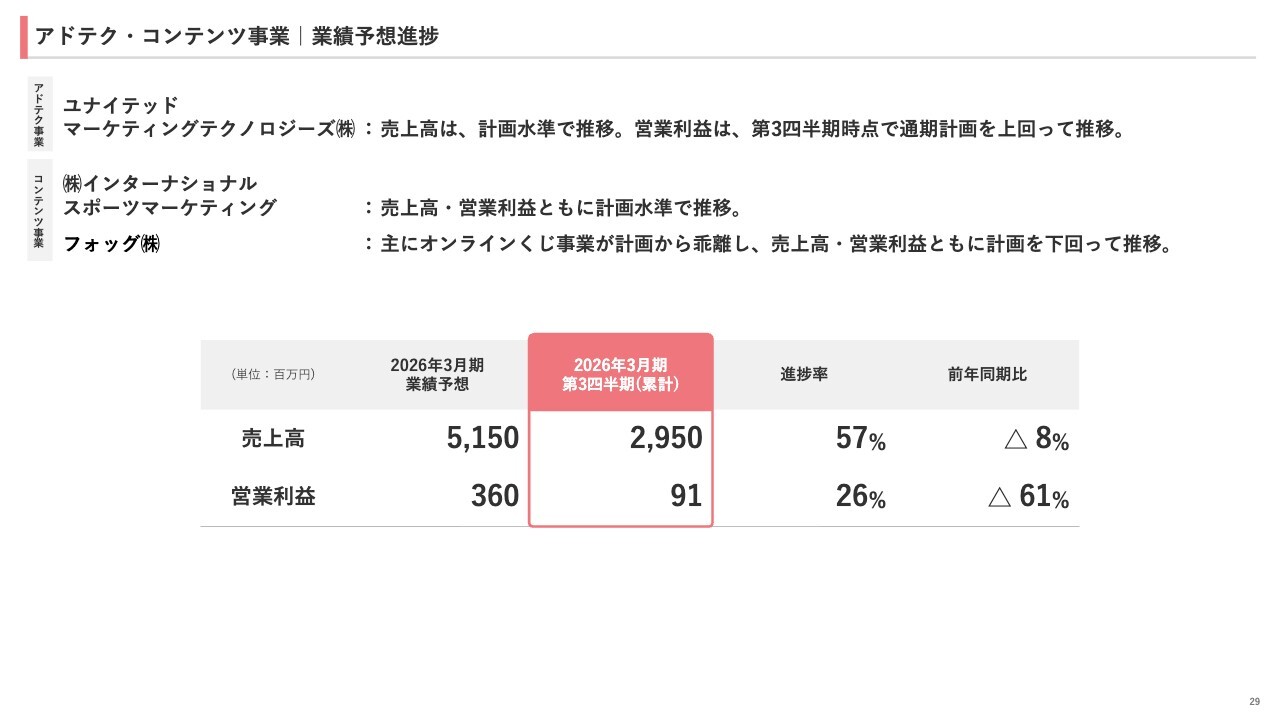Click the △ 61% year-on-year value
The width and height of the screenshot is (1280, 720).
tap(1028, 497)
